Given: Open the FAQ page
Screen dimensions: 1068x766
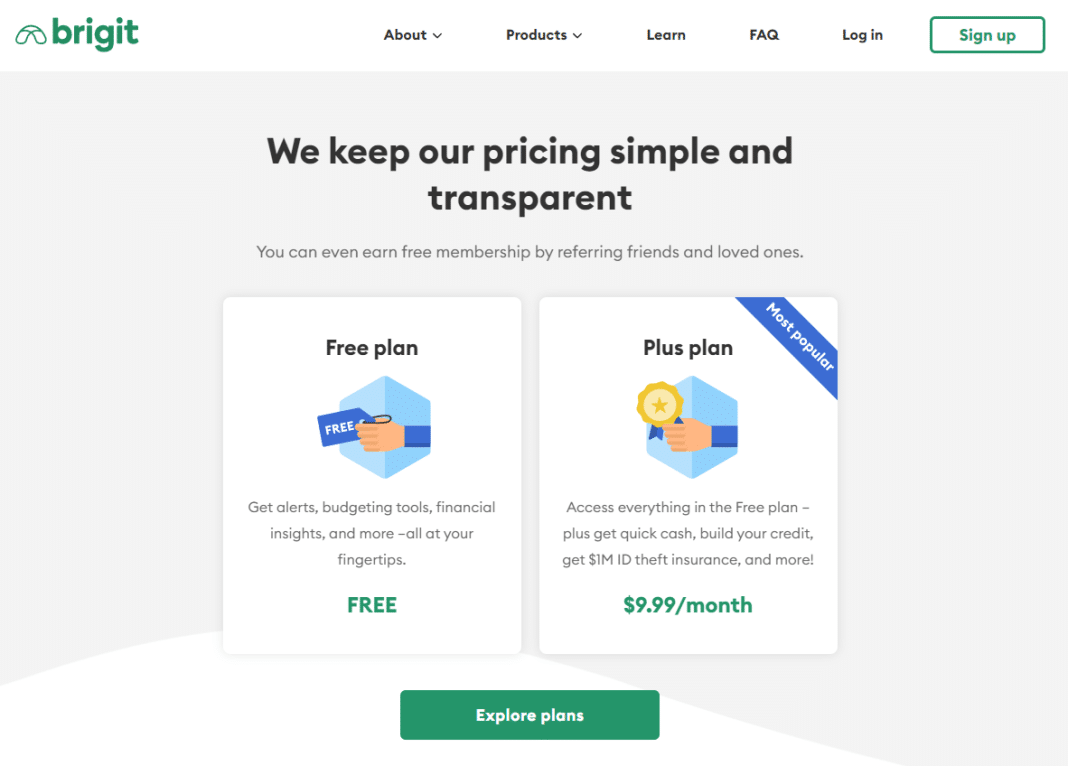Looking at the screenshot, I should click(x=764, y=35).
